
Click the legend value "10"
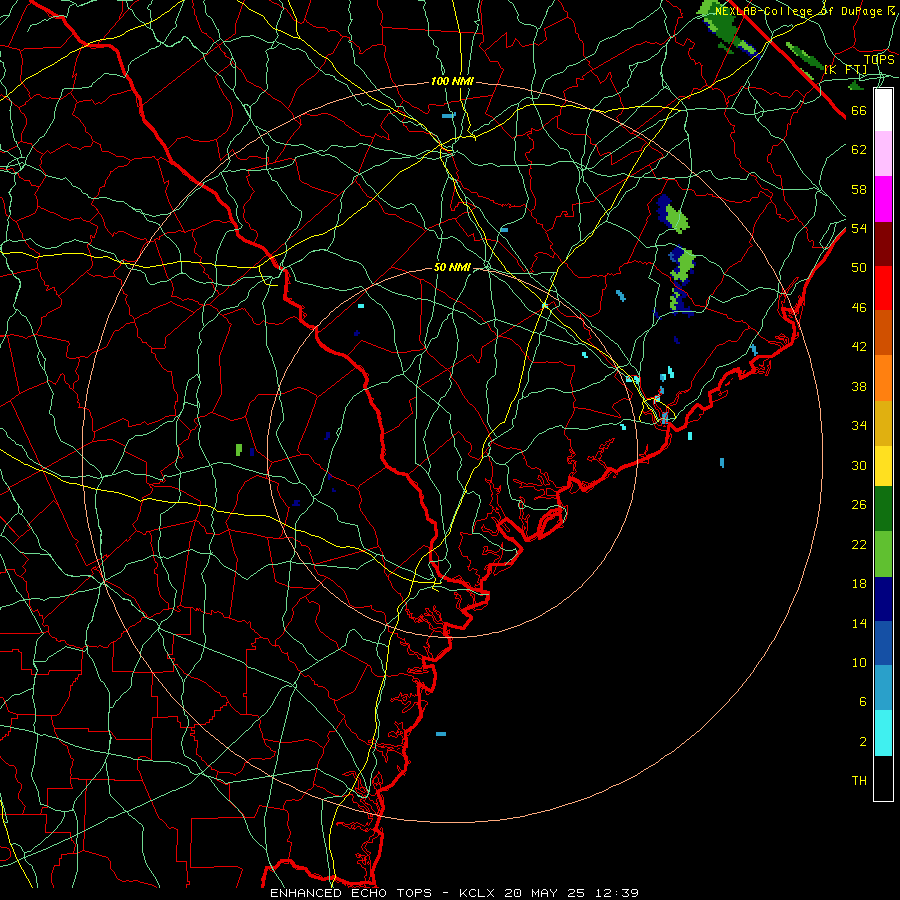[859, 662]
